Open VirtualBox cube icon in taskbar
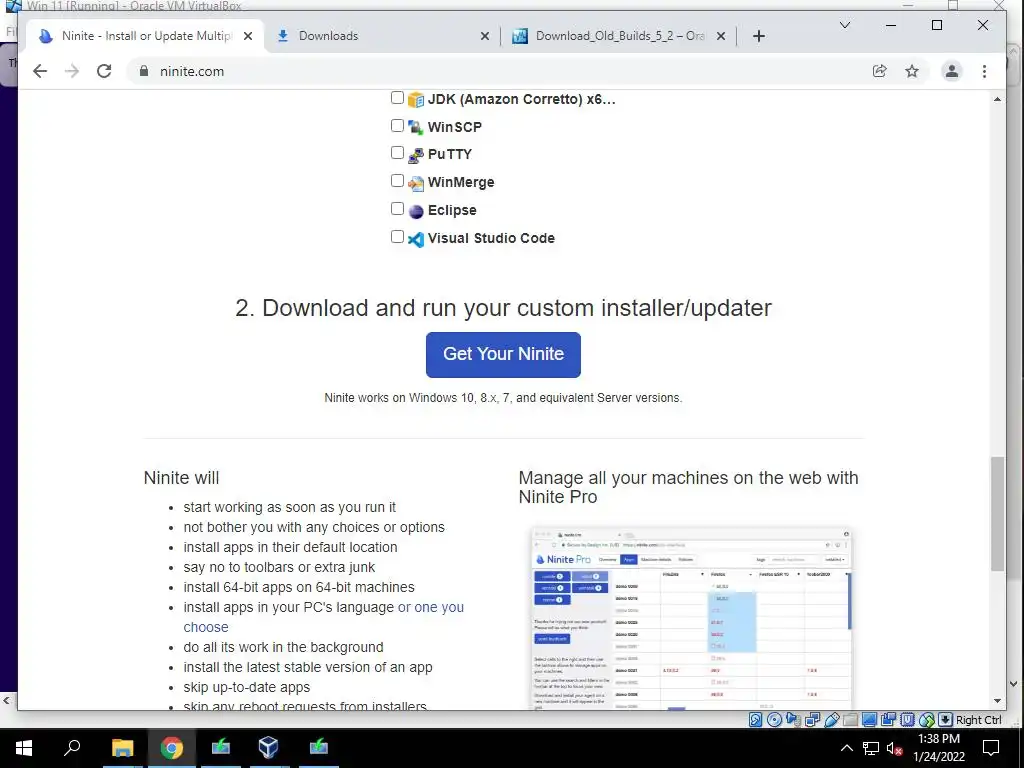 pos(268,748)
